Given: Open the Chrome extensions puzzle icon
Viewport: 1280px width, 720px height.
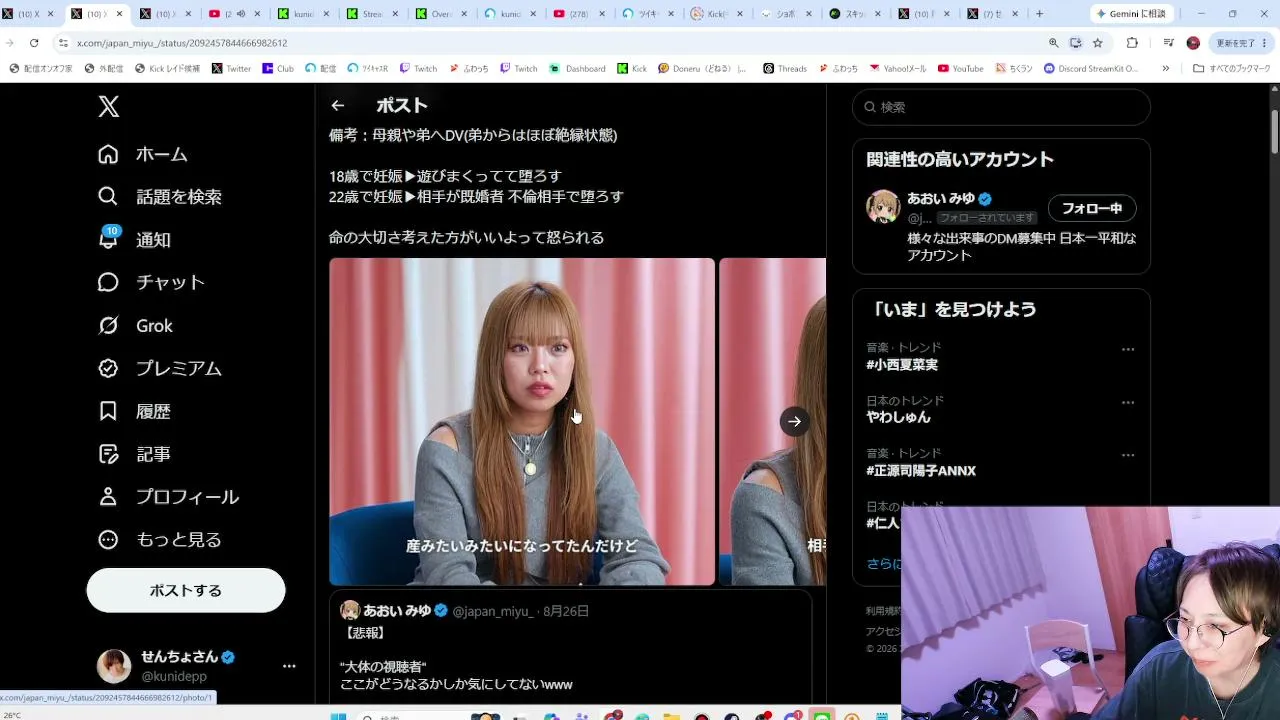Looking at the screenshot, I should [x=1132, y=43].
